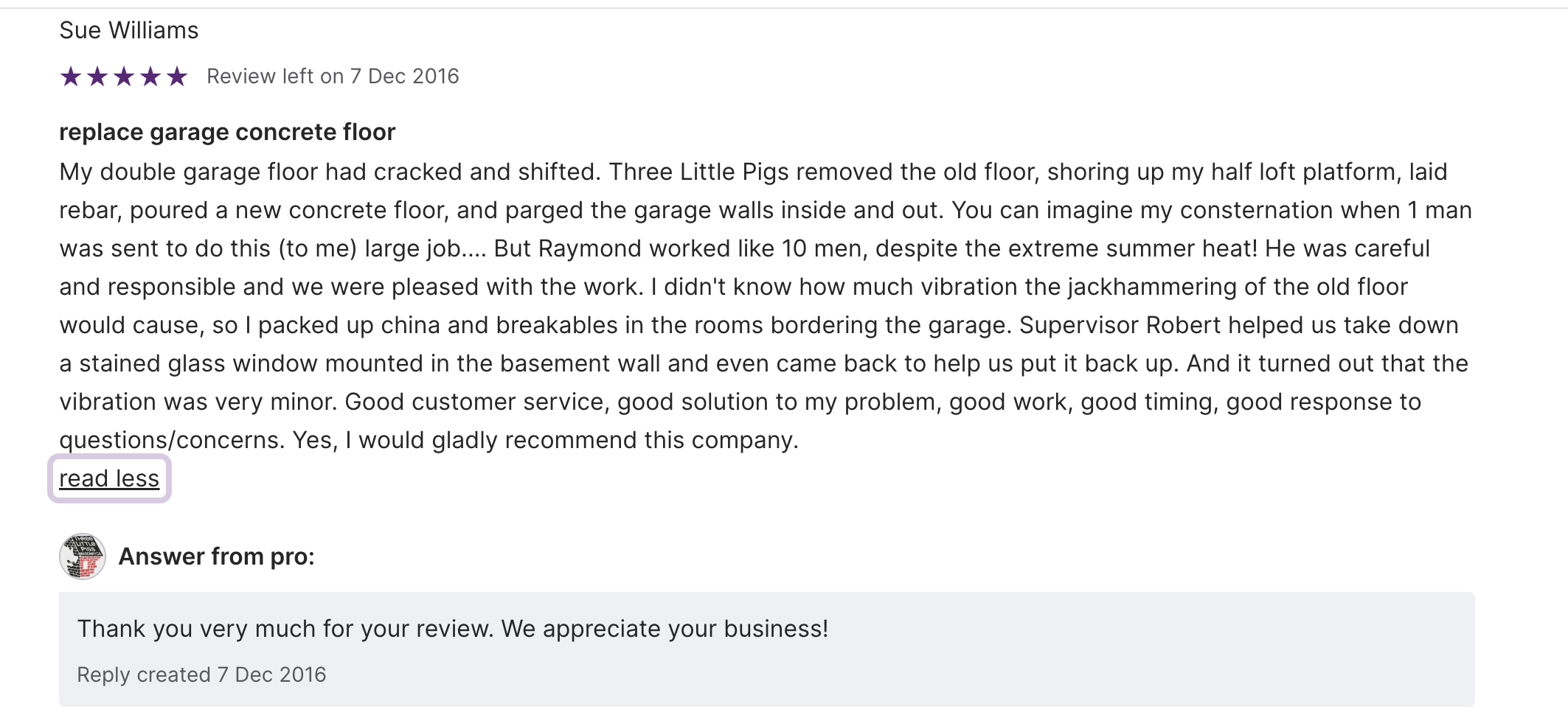The width and height of the screenshot is (1568, 712).
Task: Click the fifth purple rating star
Action: pos(177,77)
